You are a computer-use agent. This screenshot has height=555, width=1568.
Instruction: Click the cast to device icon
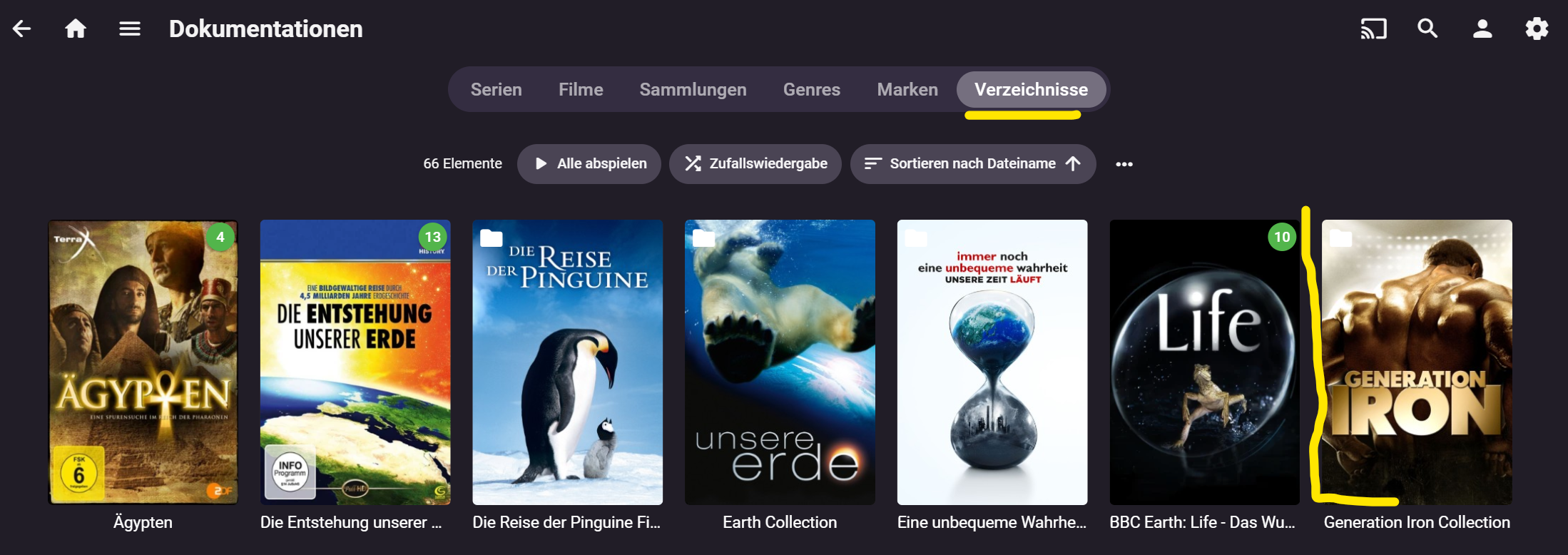1373,29
